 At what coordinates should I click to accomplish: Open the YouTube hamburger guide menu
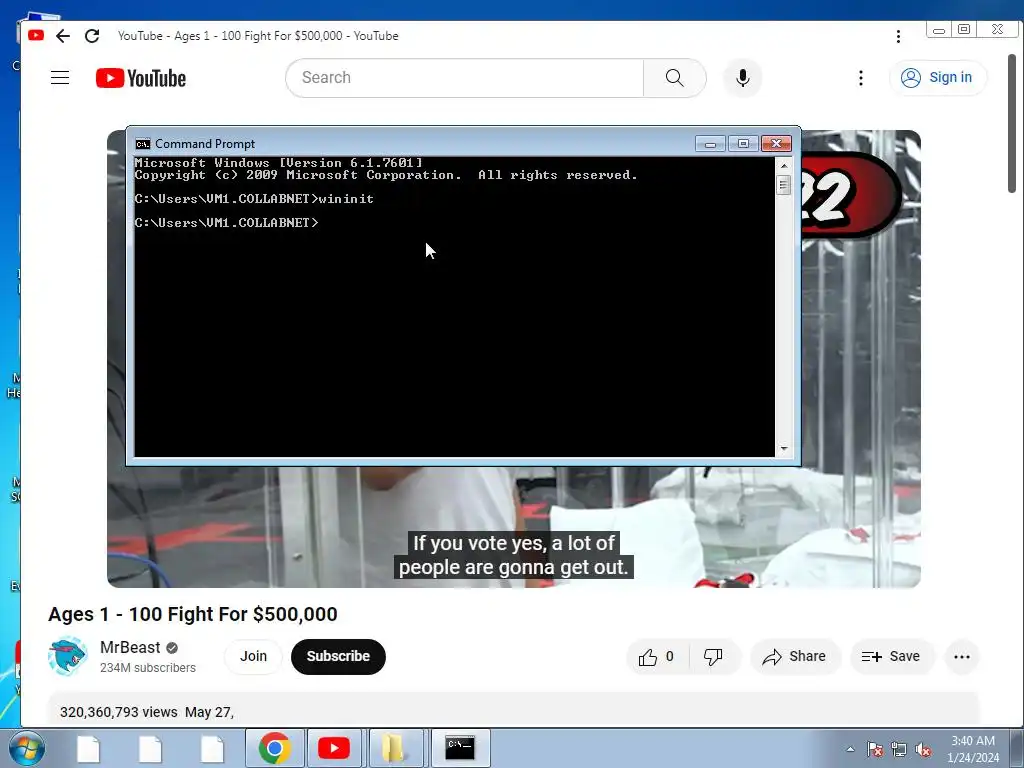pyautogui.click(x=60, y=78)
